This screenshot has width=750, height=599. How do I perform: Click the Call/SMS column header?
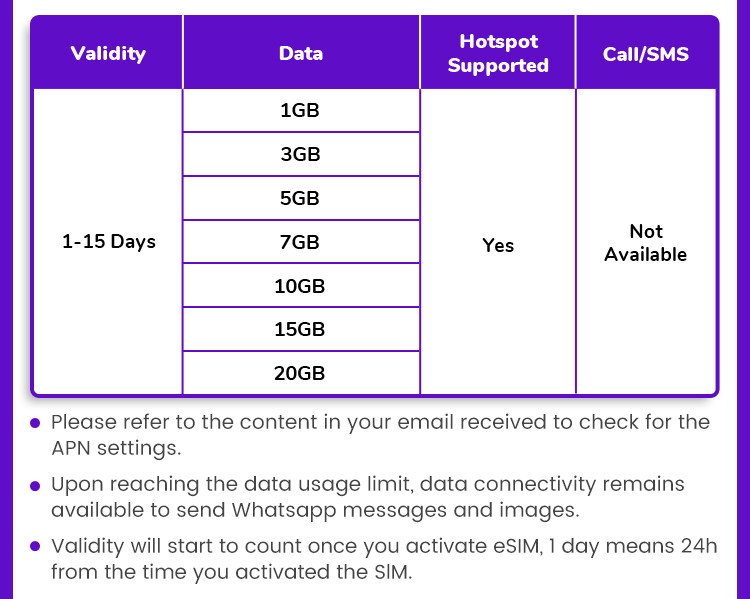pos(646,53)
